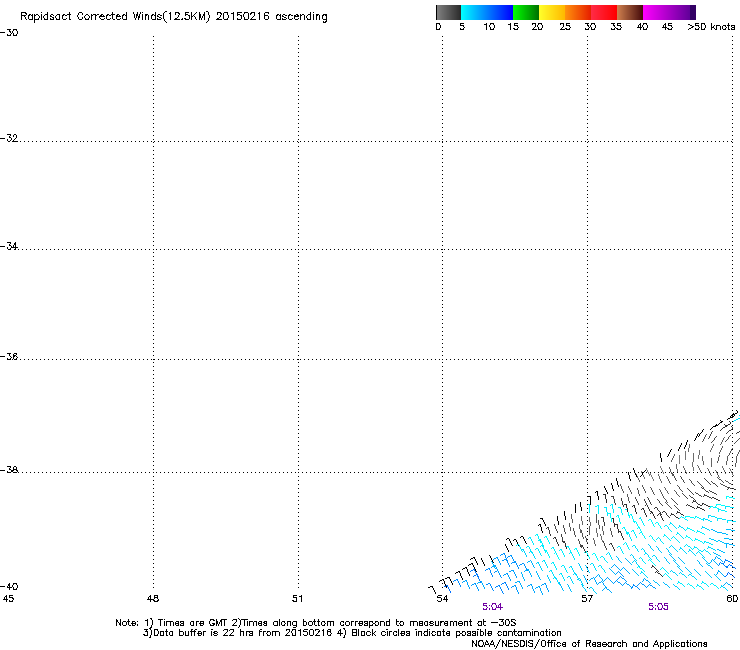Click the '54' longitude axis label
Image resolution: width=740 pixels, height=650 pixels.
click(x=442, y=599)
